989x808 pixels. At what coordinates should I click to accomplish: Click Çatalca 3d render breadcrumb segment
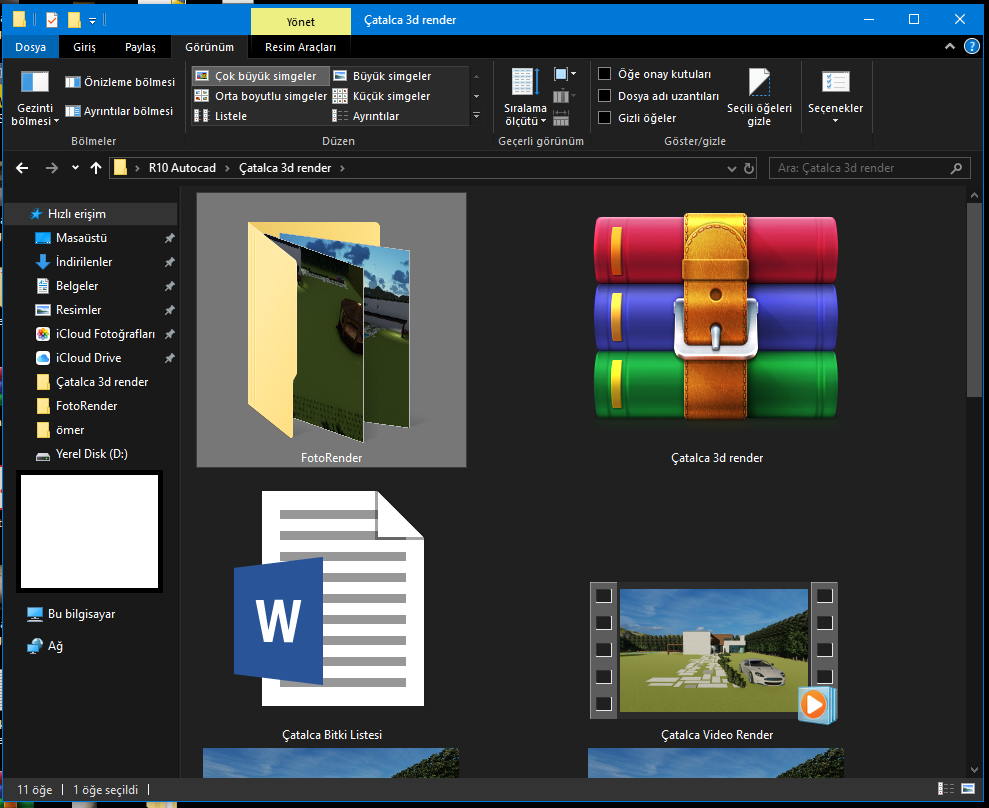(x=285, y=168)
